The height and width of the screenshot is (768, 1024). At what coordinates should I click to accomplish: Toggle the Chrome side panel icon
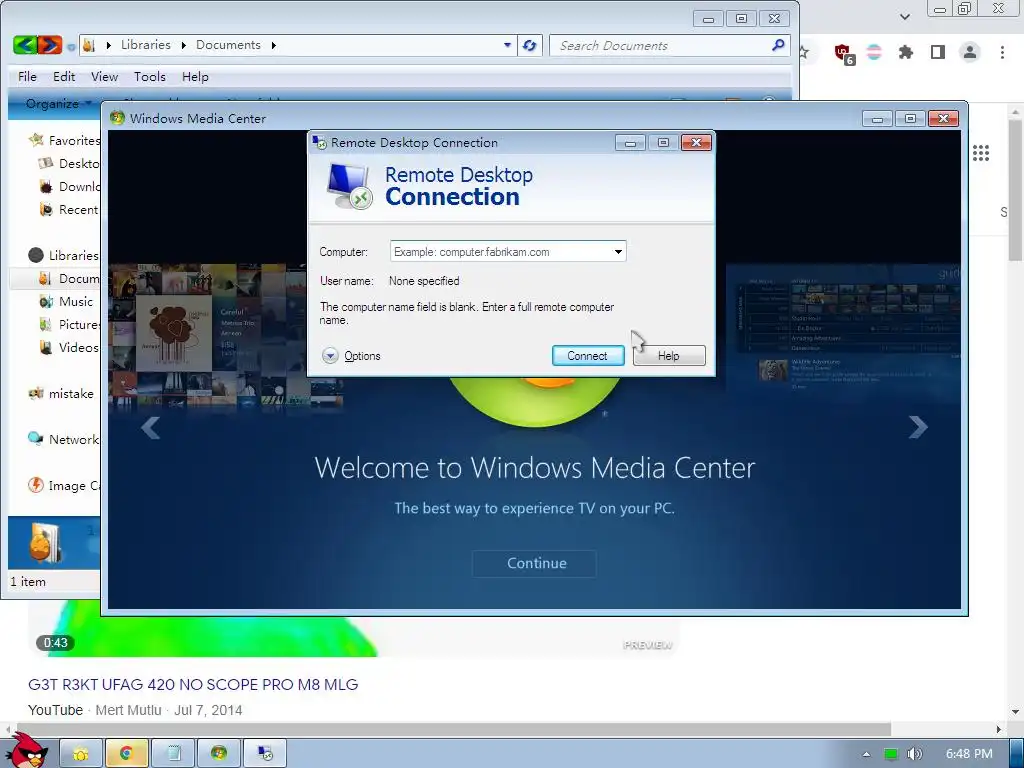click(938, 52)
